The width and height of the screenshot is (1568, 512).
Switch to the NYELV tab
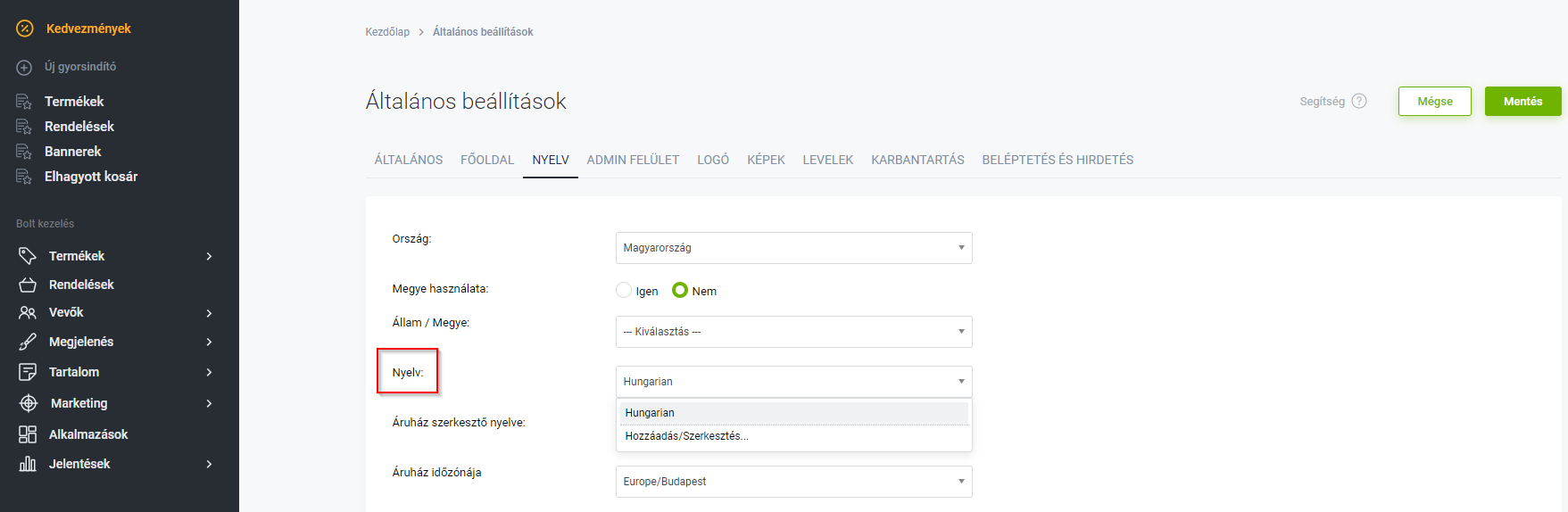tap(551, 160)
